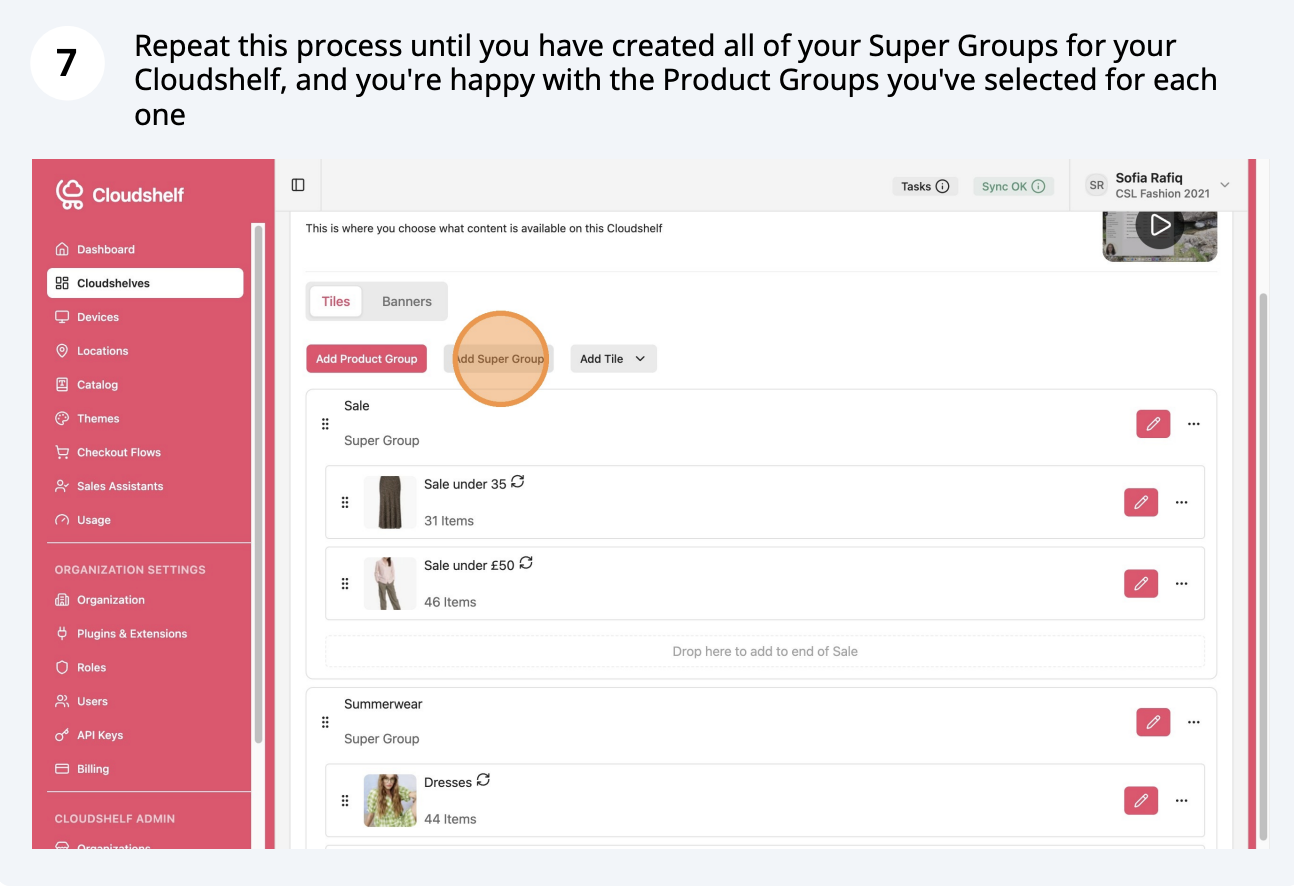The height and width of the screenshot is (886, 1294).
Task: Edit the Sale super group
Action: pos(1153,424)
